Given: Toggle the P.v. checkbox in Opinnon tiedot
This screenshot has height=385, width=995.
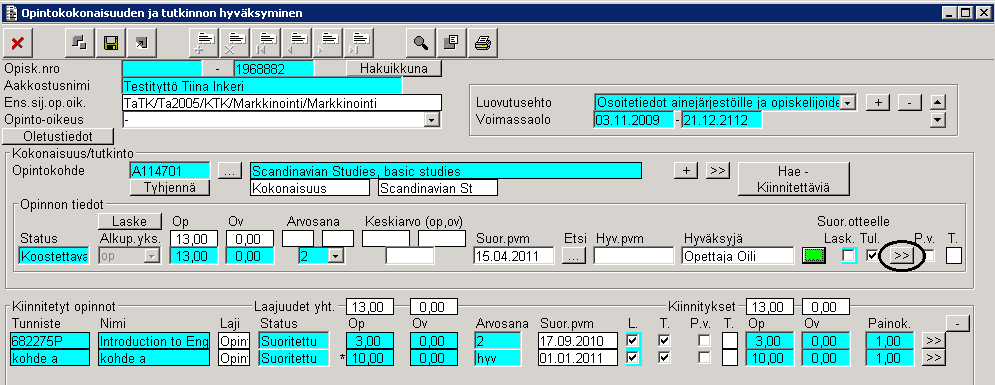Looking at the screenshot, I should pos(929,256).
